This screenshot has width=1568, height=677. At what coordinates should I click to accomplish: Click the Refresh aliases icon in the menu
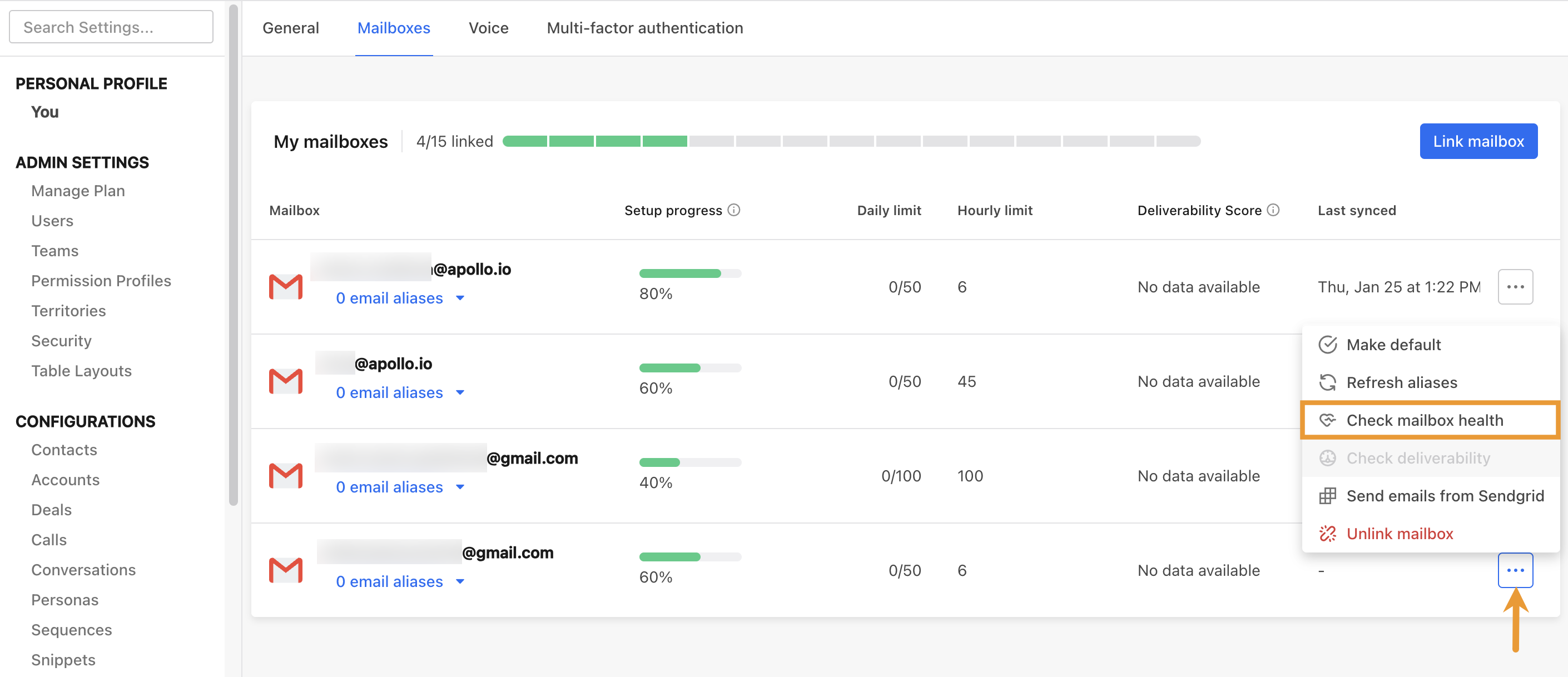tap(1328, 382)
